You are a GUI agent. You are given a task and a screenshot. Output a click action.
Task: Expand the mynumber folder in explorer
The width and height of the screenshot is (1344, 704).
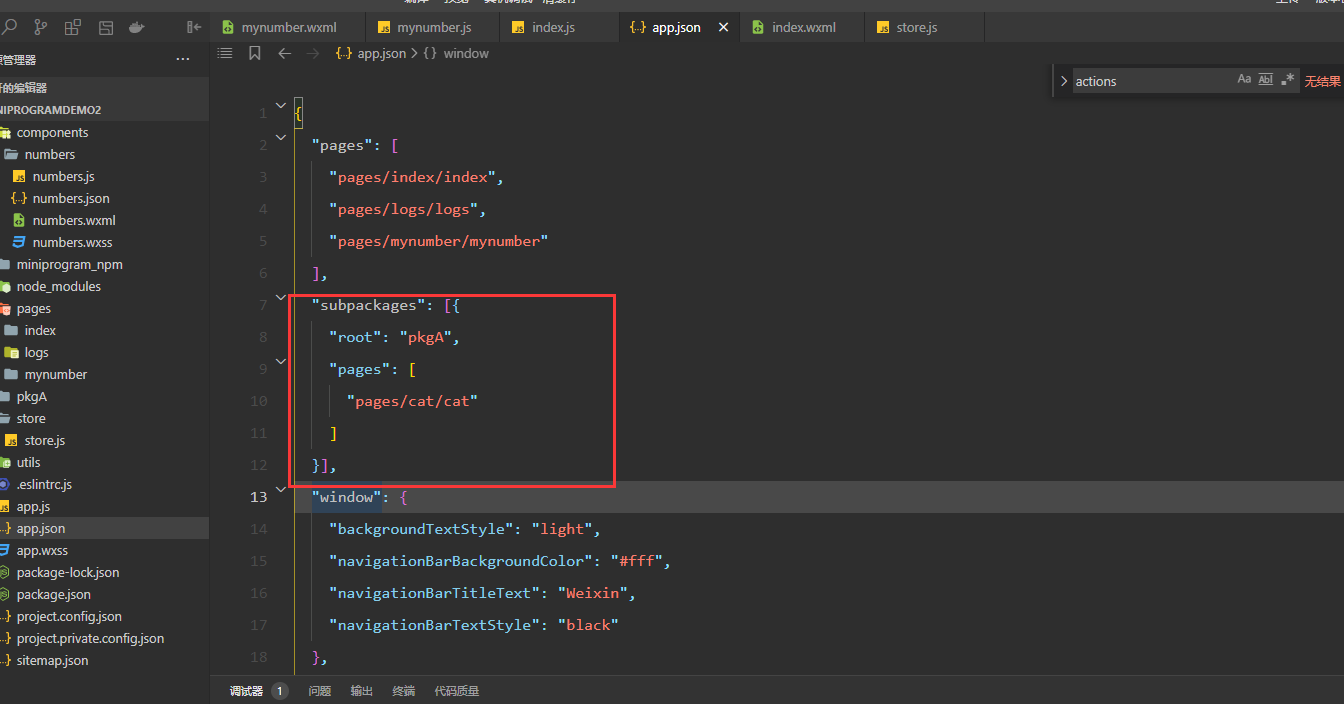[x=104, y=374]
